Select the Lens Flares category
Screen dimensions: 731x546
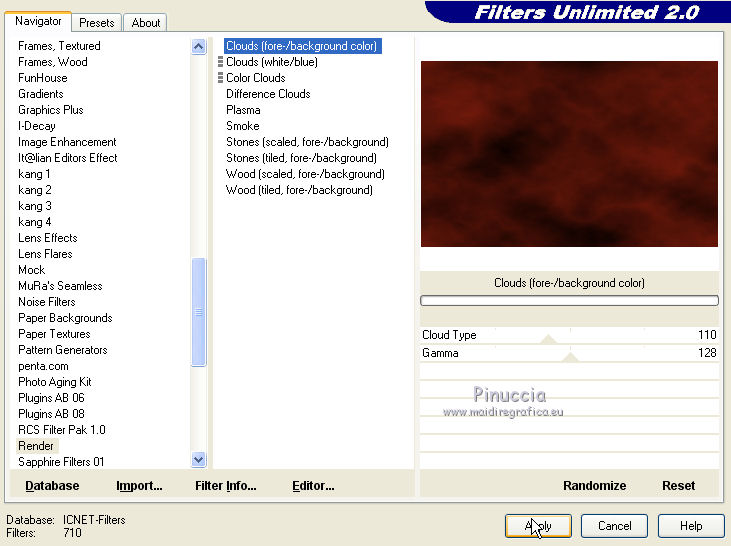tap(45, 254)
